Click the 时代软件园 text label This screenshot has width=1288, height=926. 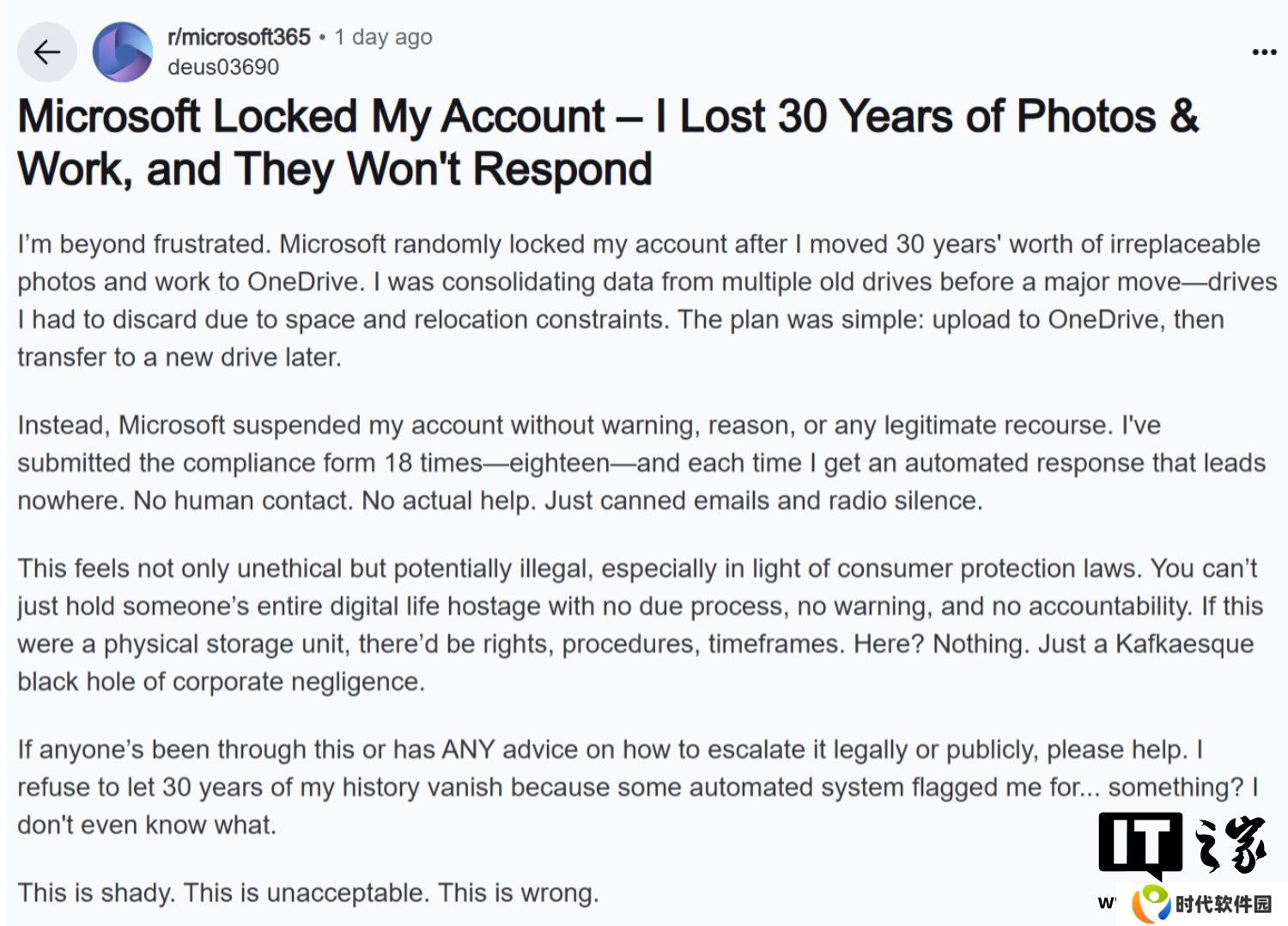point(1224,905)
